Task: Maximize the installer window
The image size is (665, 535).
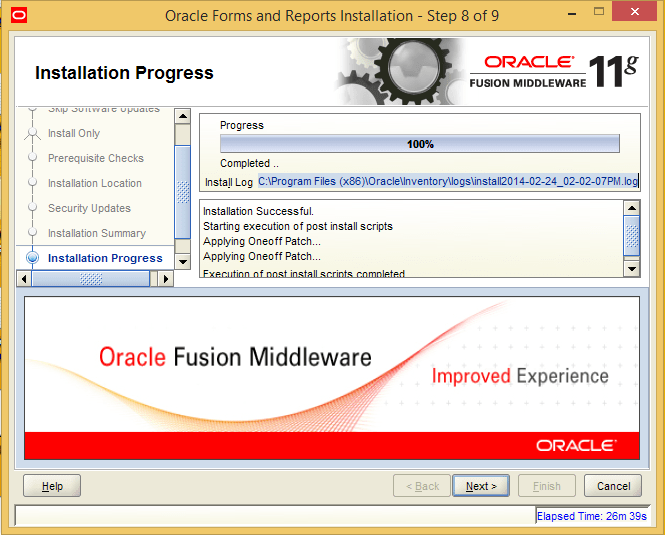Action: pos(599,12)
